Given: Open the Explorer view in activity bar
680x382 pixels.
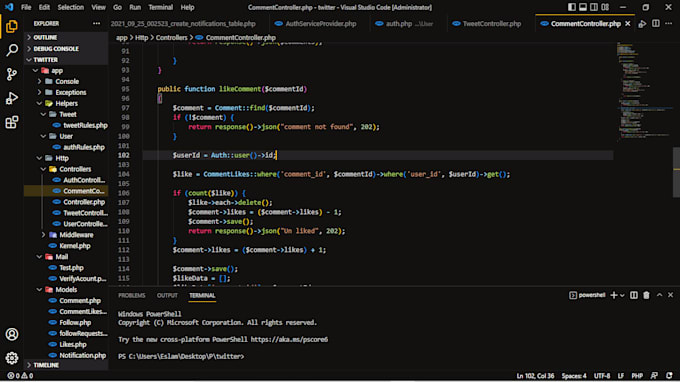Looking at the screenshot, I should tap(12, 26).
